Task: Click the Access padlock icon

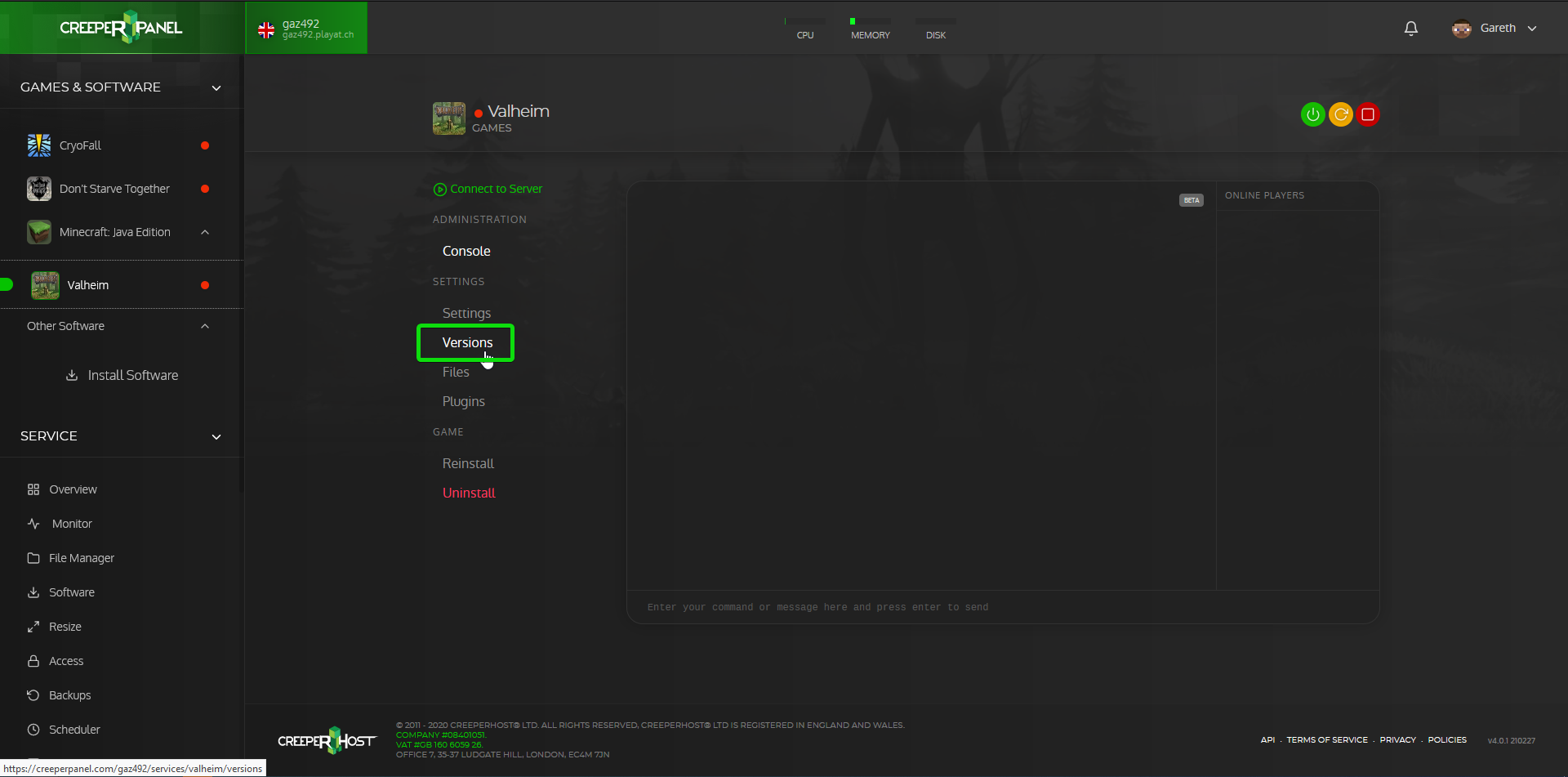Action: point(33,661)
